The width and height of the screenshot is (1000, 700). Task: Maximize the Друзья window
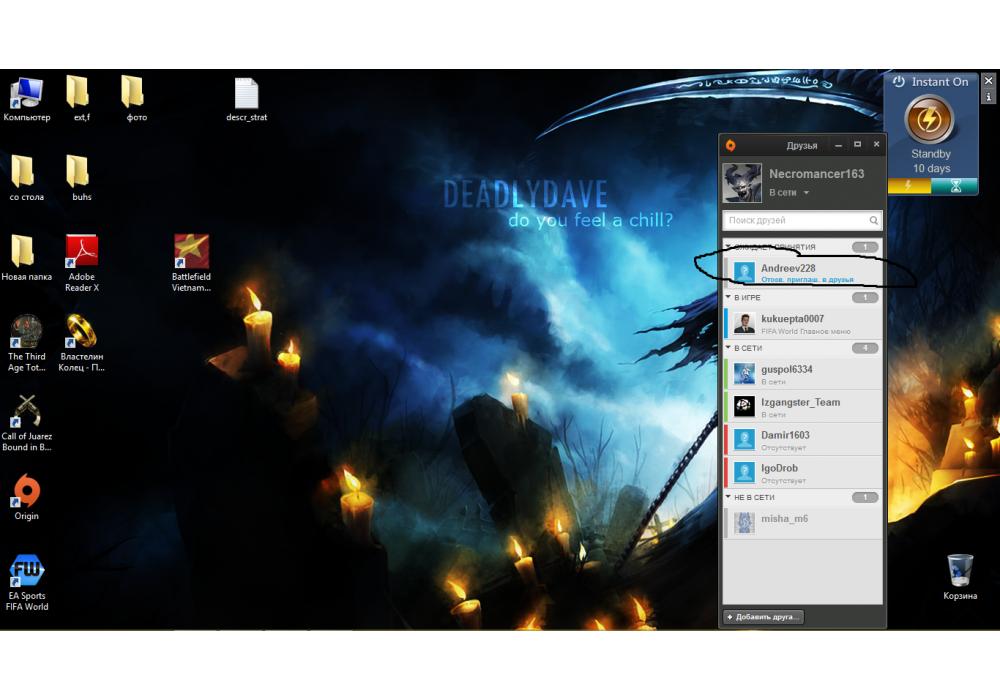tap(858, 145)
